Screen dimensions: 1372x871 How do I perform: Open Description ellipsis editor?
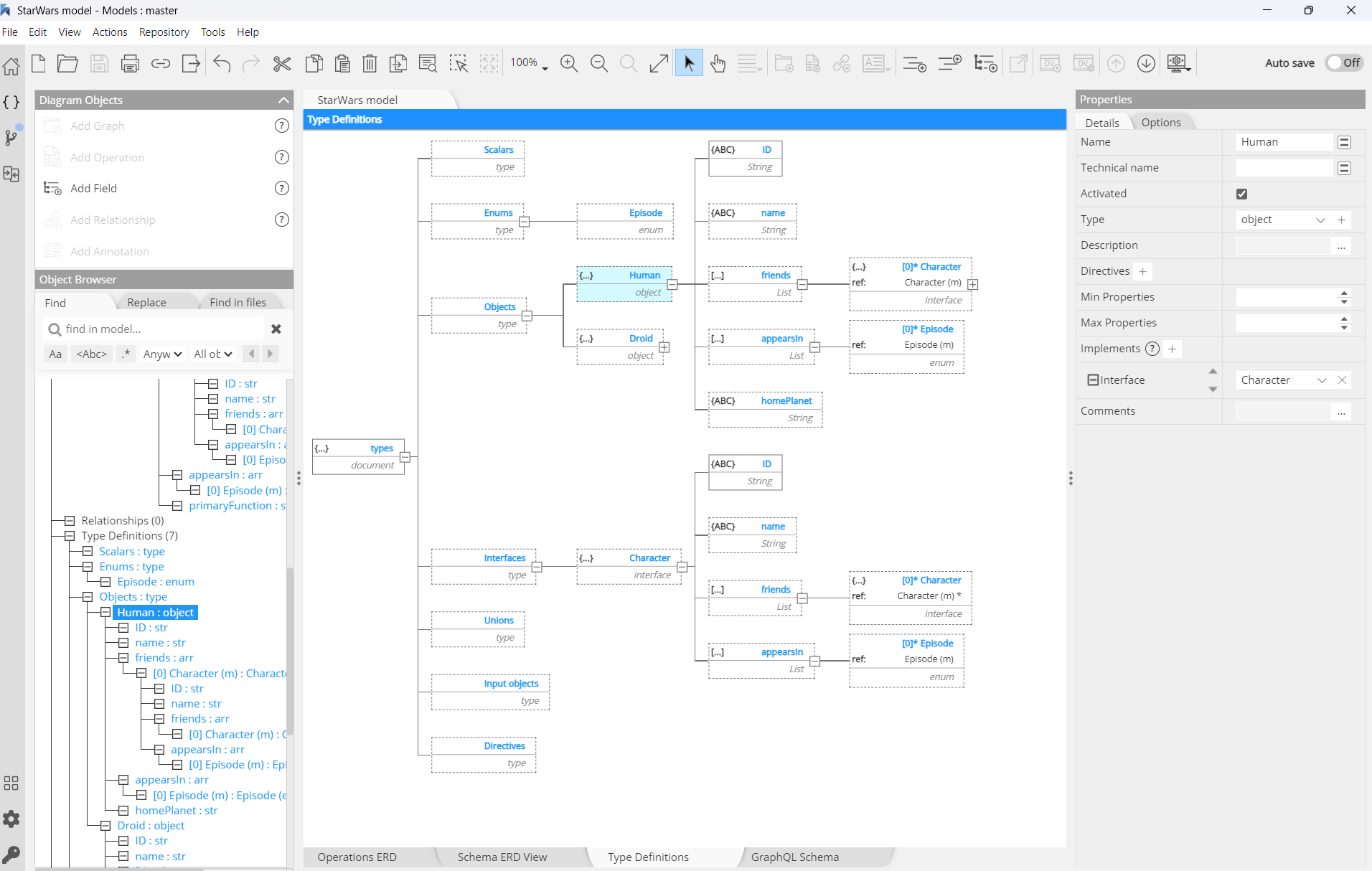tap(1340, 246)
